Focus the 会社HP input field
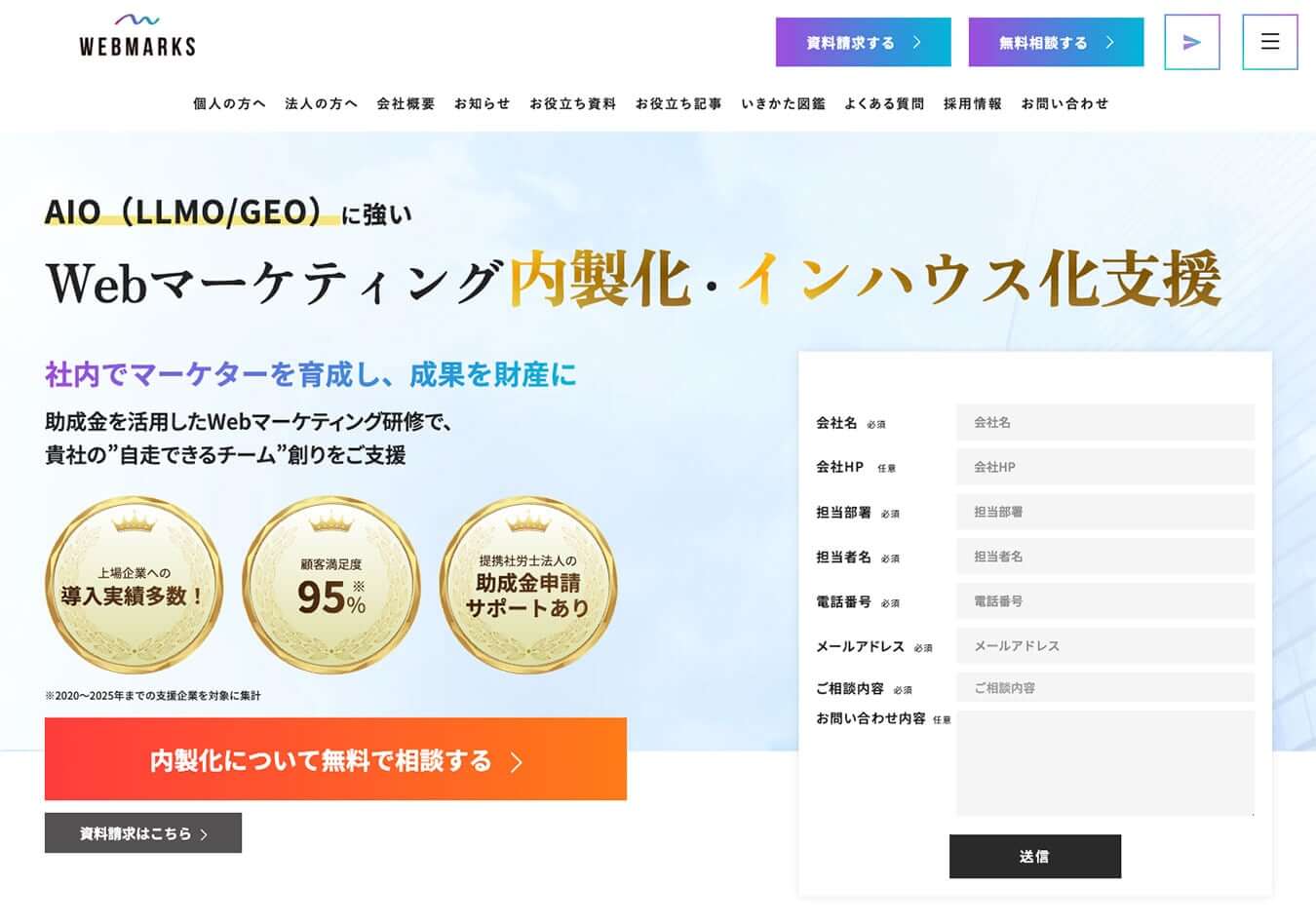Viewport: 1316px width, 924px height. click(1104, 467)
